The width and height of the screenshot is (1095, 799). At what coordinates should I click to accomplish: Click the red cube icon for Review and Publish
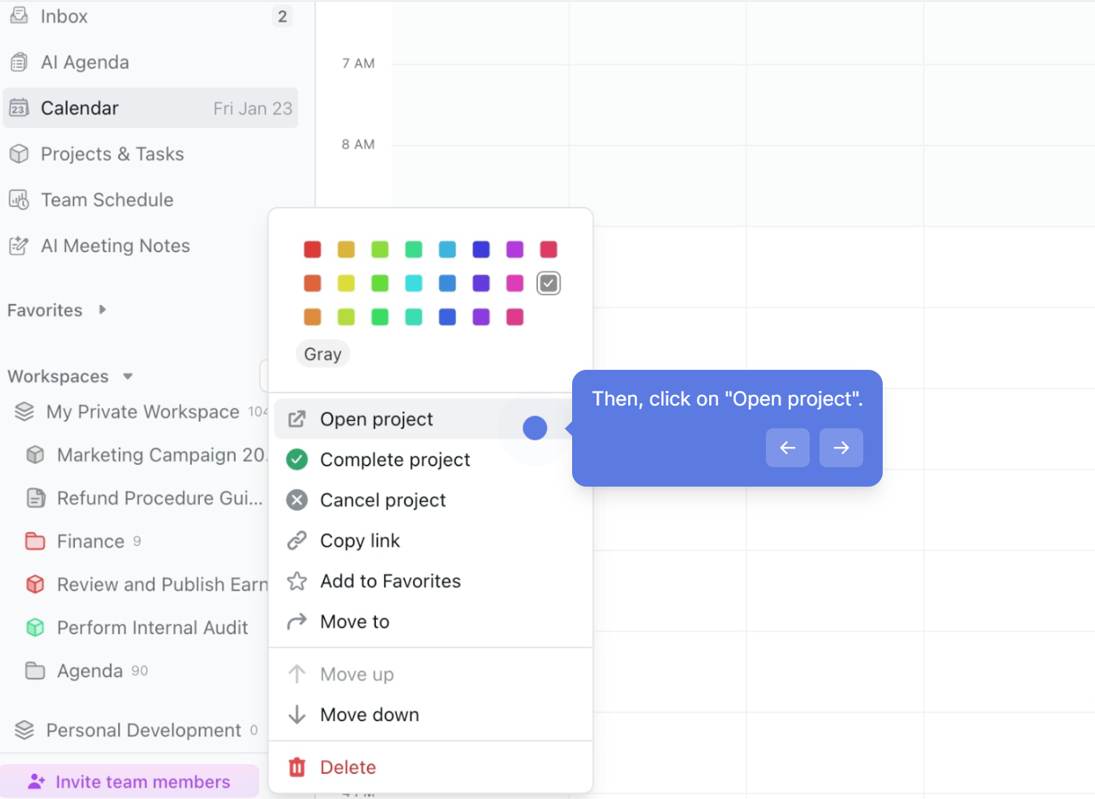35,584
